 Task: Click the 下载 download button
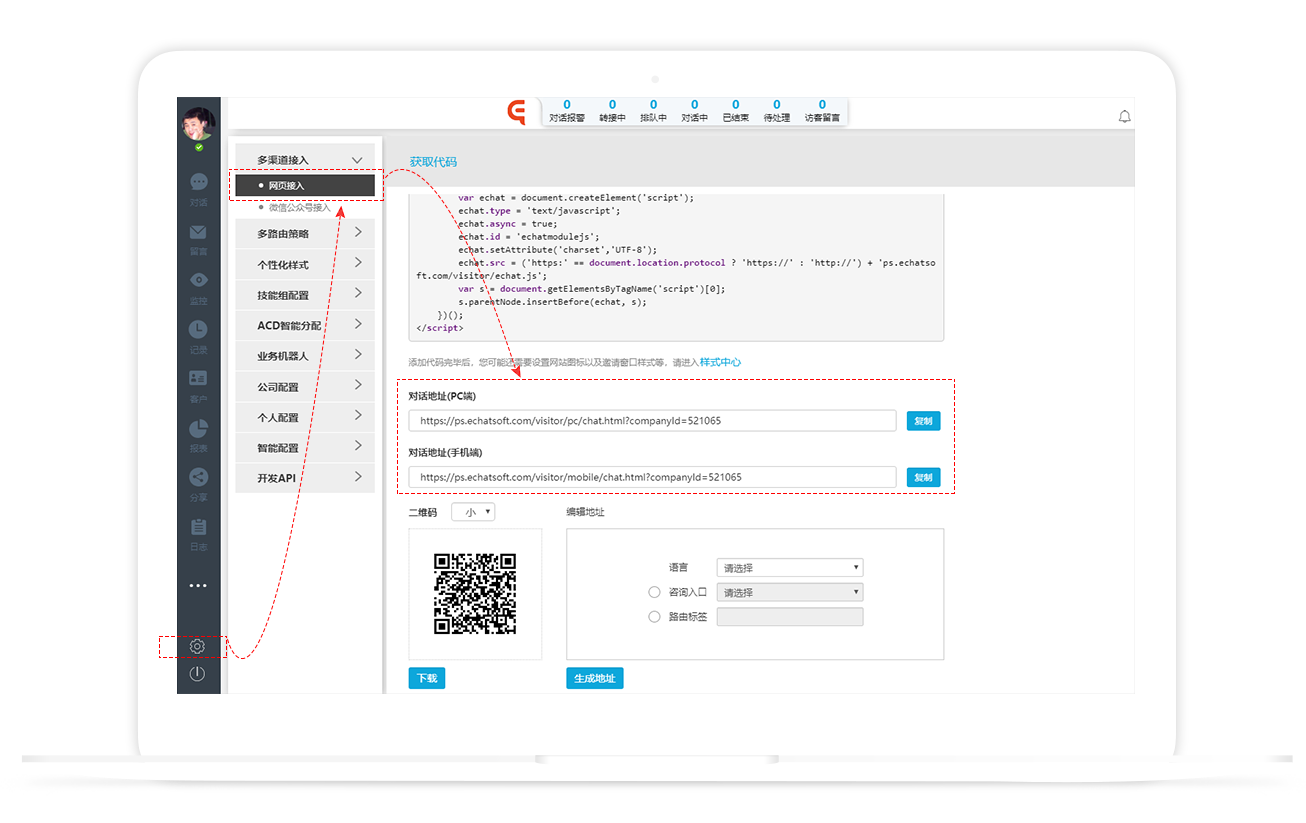(x=427, y=678)
